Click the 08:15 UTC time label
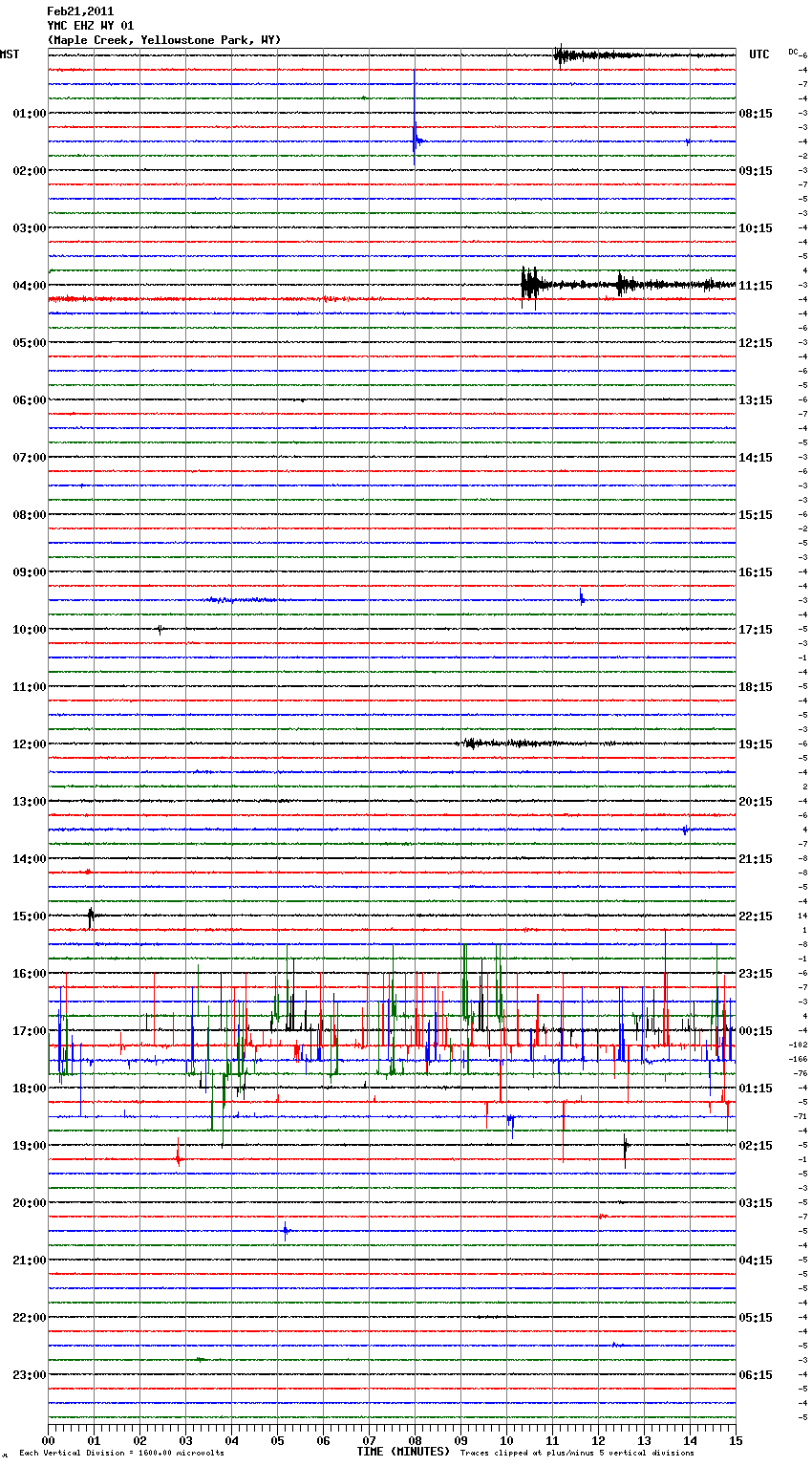 [x=756, y=113]
